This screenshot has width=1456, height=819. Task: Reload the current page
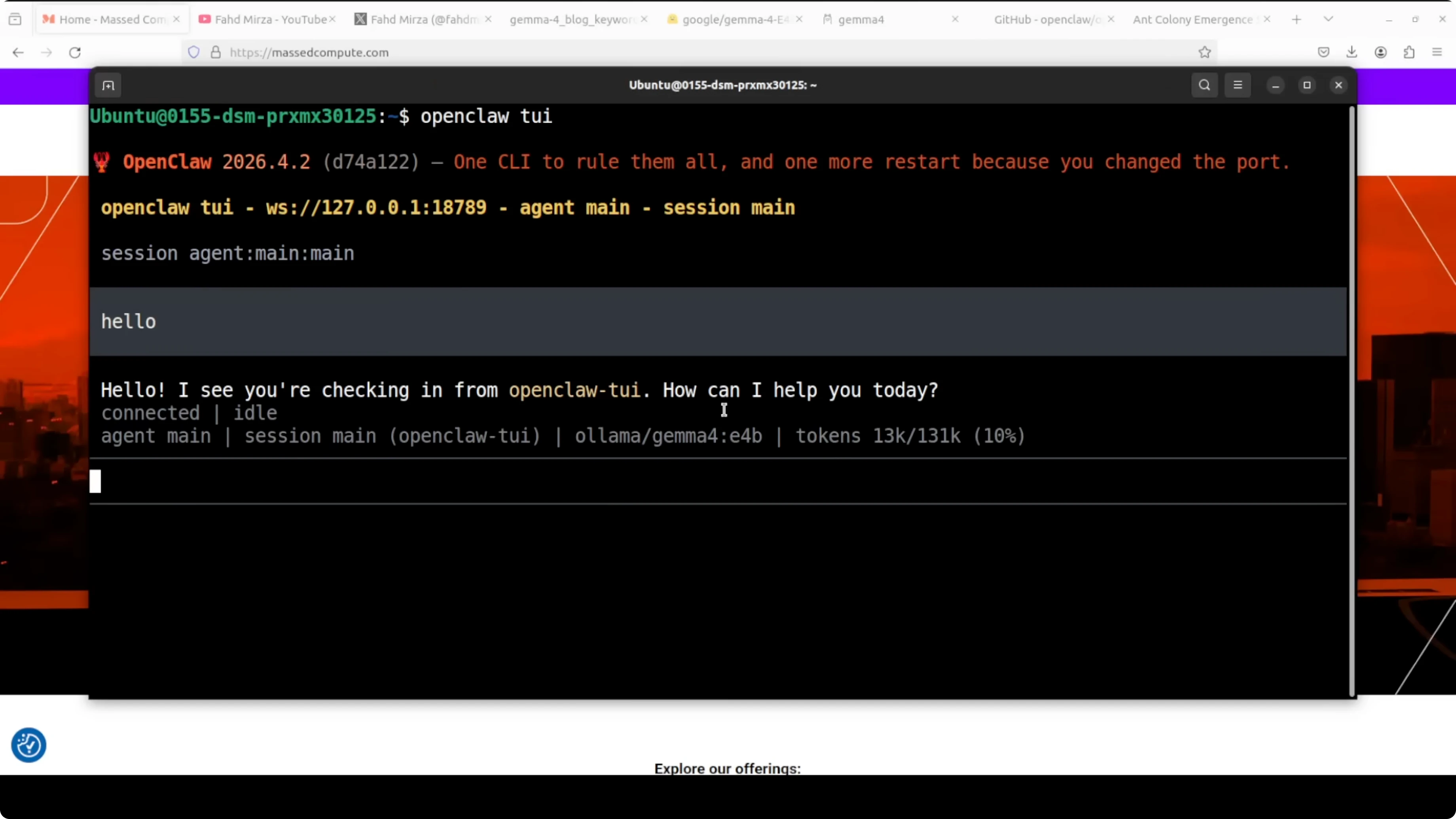pos(75,53)
